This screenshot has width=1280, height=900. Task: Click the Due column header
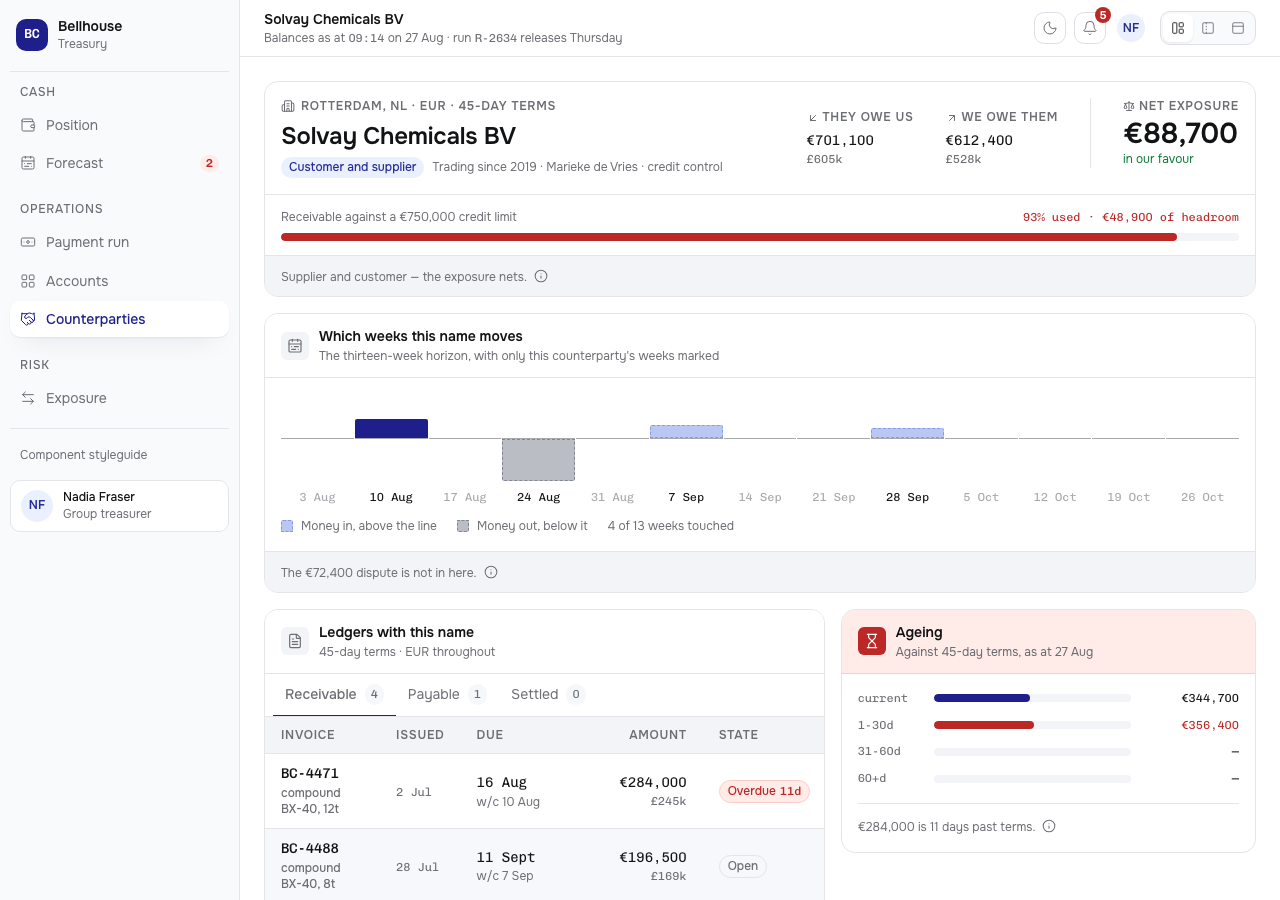490,735
